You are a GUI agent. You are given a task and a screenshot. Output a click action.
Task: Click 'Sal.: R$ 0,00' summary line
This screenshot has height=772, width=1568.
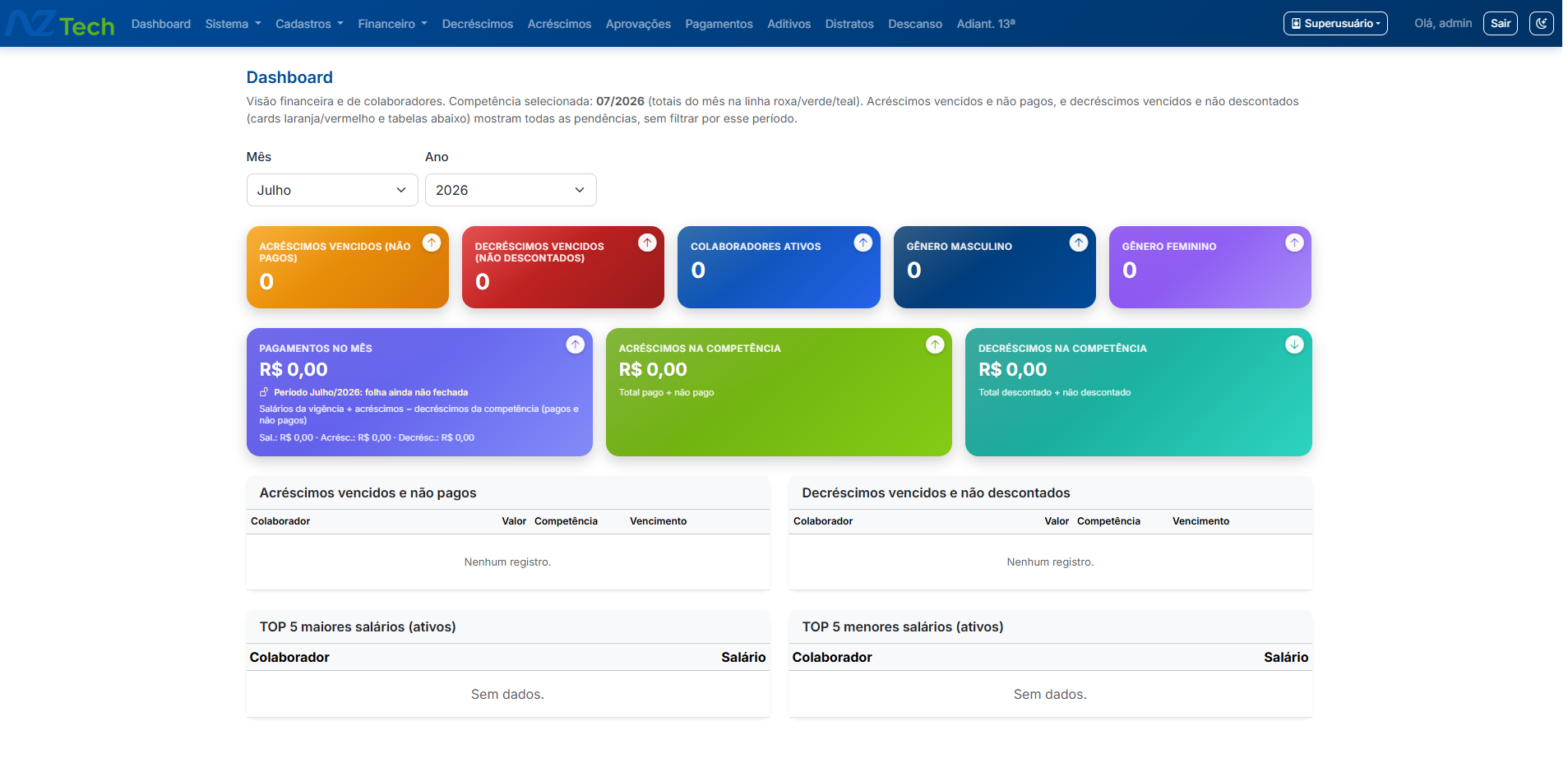[x=367, y=437]
